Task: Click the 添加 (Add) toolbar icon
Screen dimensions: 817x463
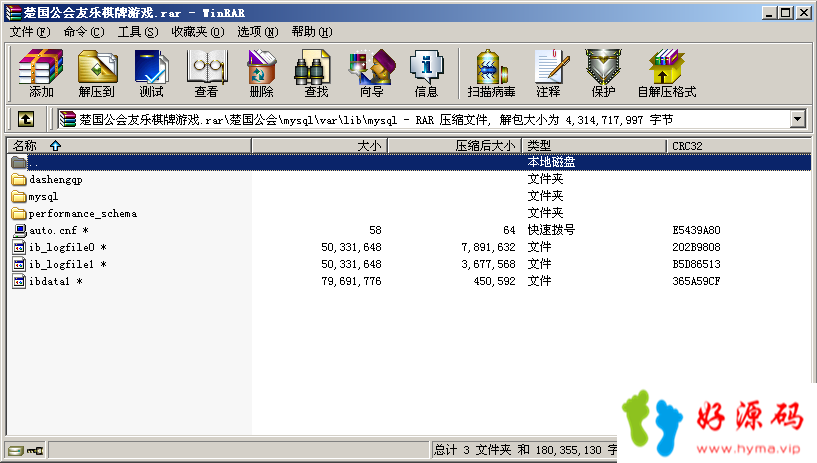Action: pos(41,66)
